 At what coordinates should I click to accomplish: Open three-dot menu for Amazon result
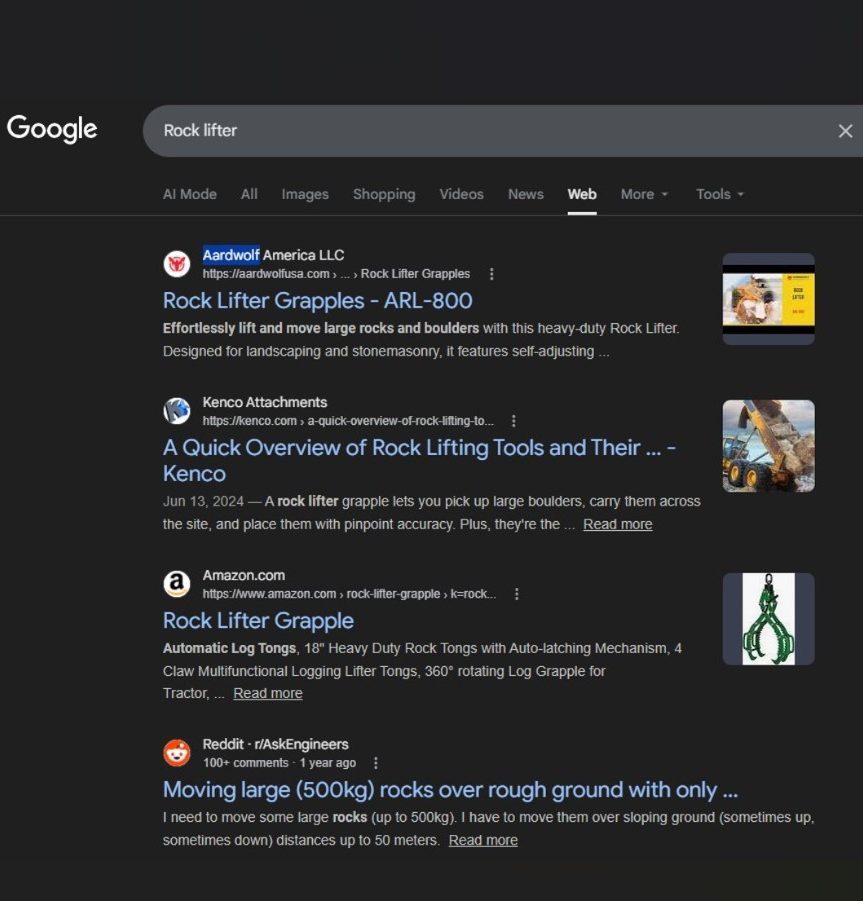click(x=517, y=594)
